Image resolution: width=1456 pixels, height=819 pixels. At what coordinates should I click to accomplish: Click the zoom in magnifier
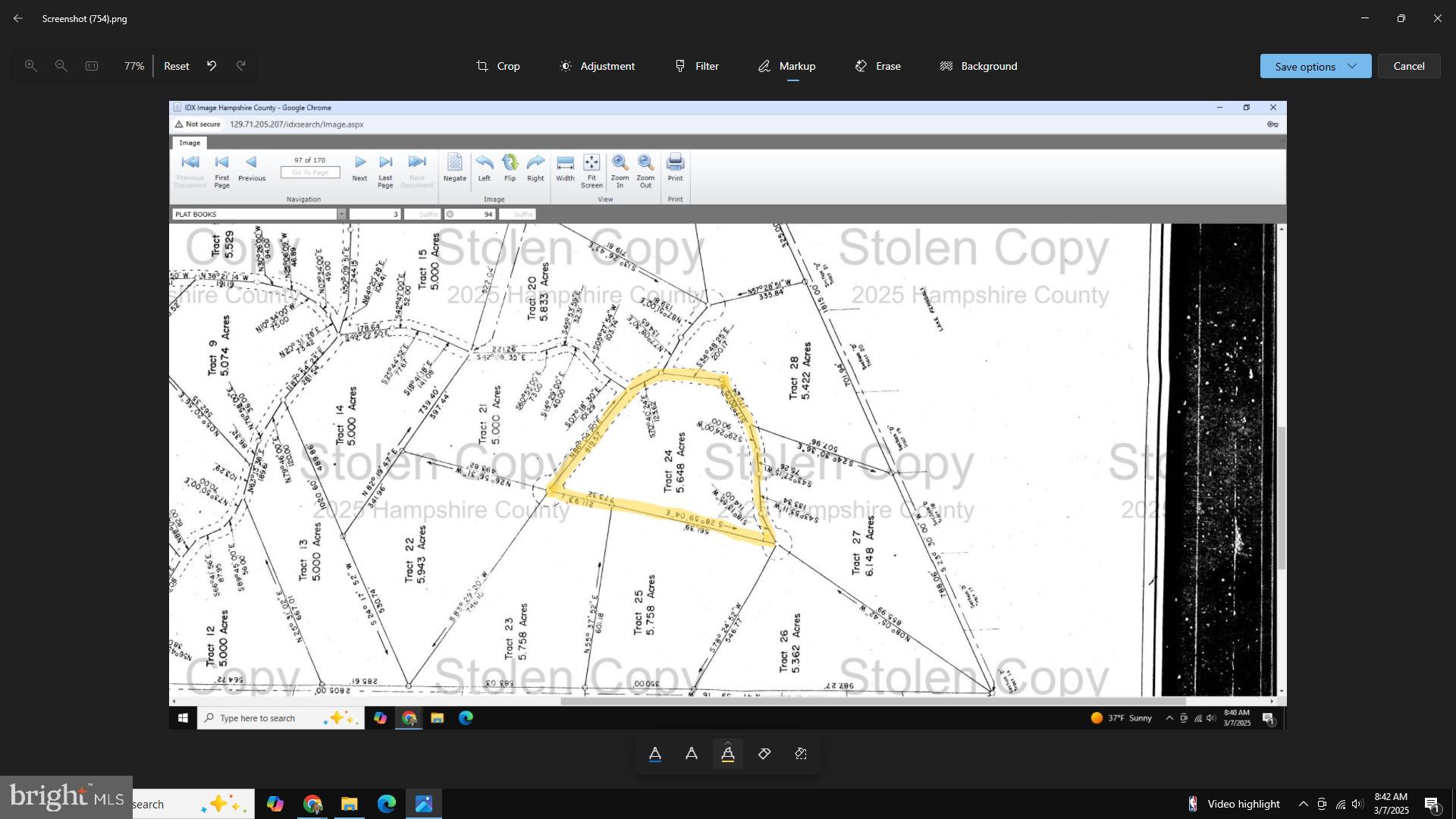coord(31,66)
